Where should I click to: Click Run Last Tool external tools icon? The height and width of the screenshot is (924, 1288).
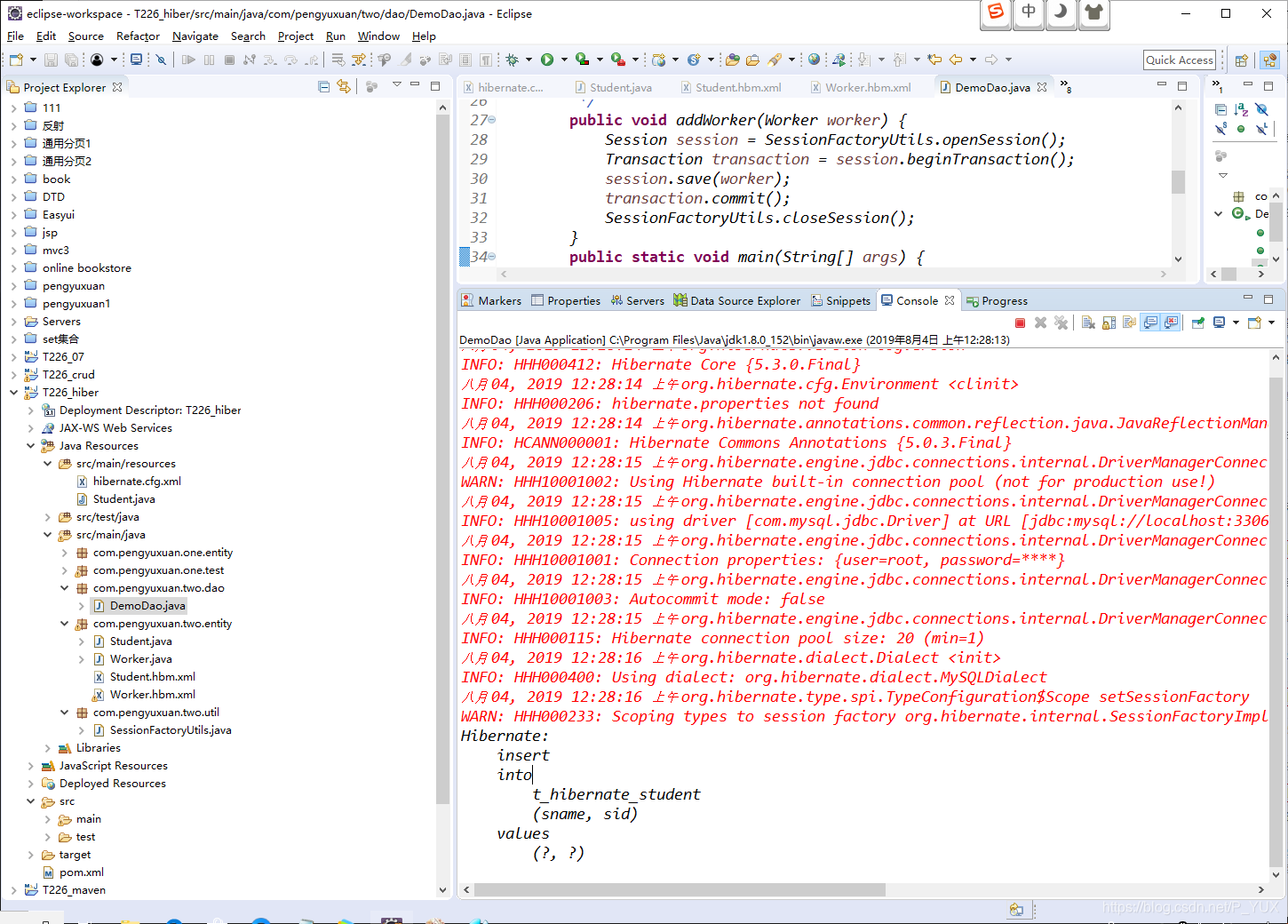[x=617, y=60]
